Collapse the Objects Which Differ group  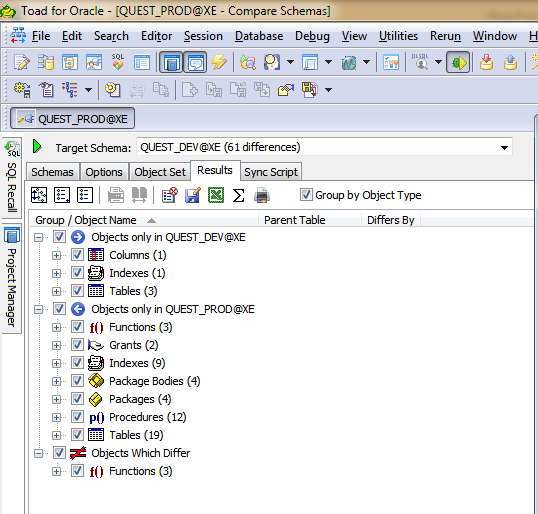click(x=39, y=454)
